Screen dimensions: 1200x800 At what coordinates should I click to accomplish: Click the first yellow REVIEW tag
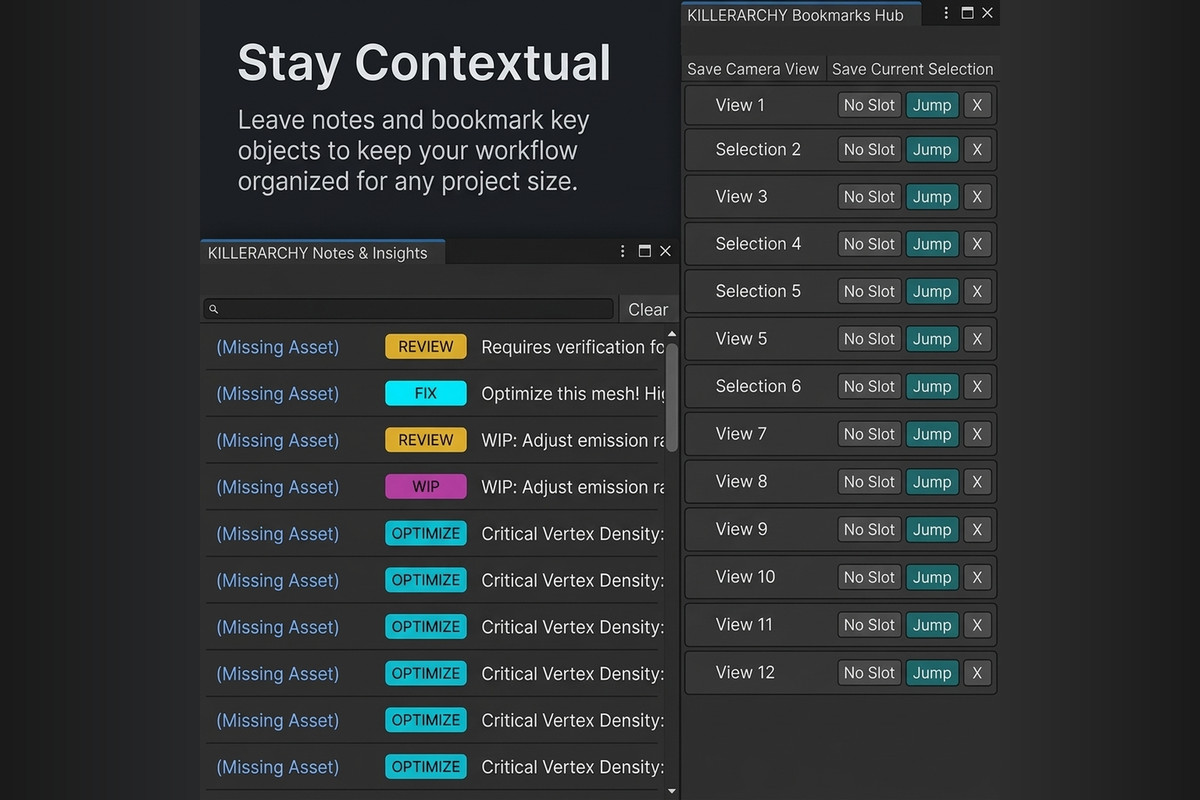click(426, 347)
